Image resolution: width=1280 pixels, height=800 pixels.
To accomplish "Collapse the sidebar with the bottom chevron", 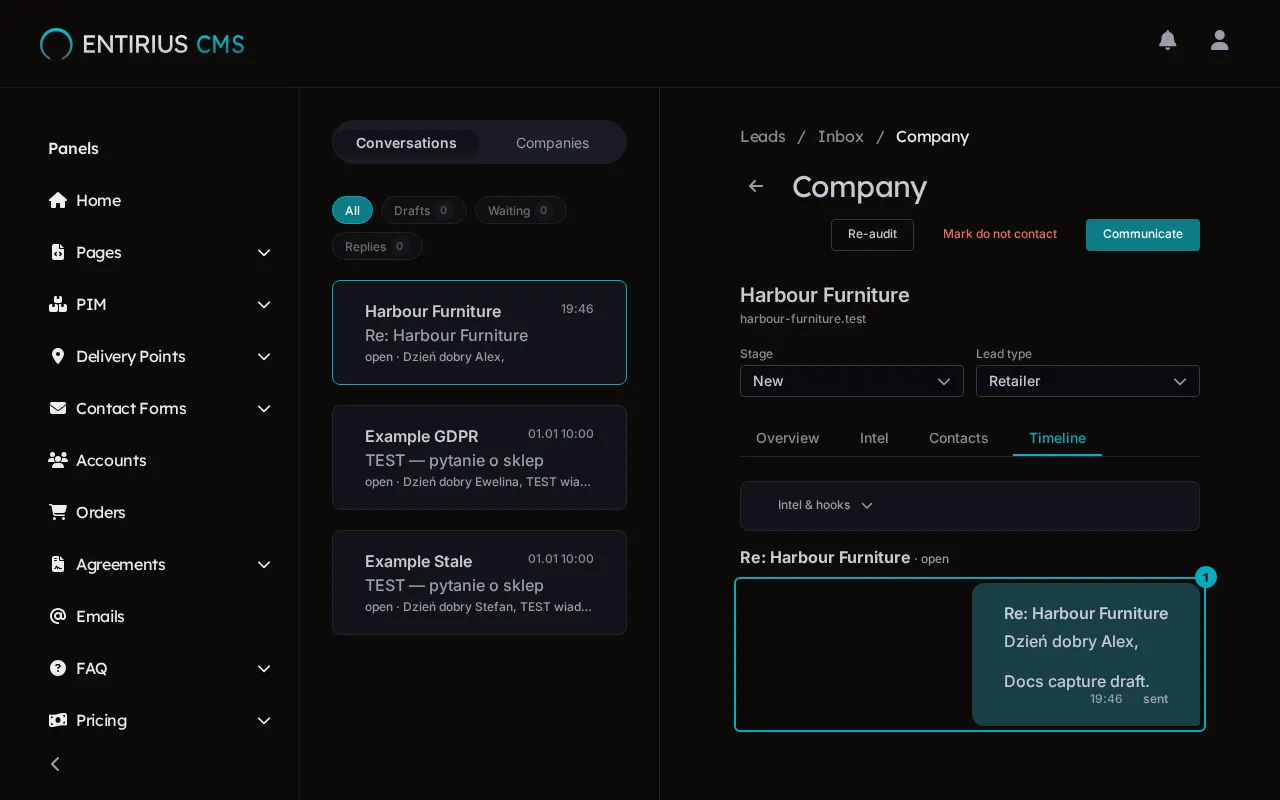I will pyautogui.click(x=56, y=764).
